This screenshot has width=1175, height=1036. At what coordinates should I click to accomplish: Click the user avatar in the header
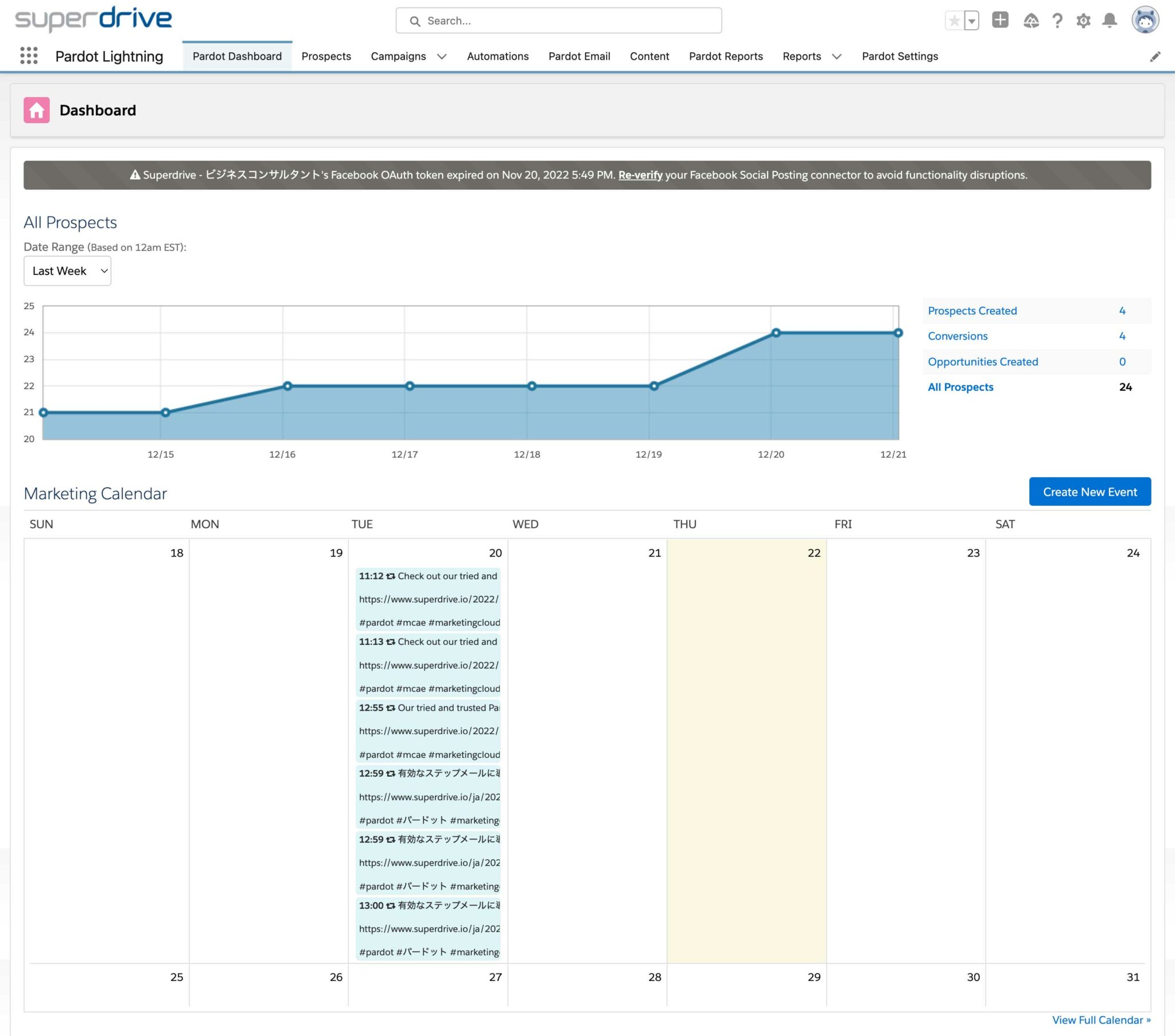tap(1146, 20)
